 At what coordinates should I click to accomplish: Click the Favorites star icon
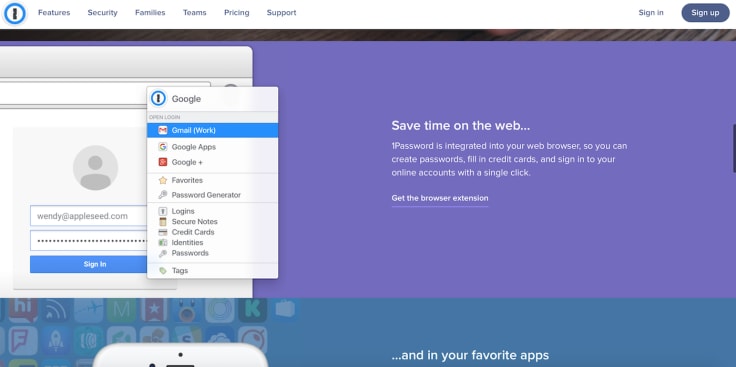click(x=163, y=180)
